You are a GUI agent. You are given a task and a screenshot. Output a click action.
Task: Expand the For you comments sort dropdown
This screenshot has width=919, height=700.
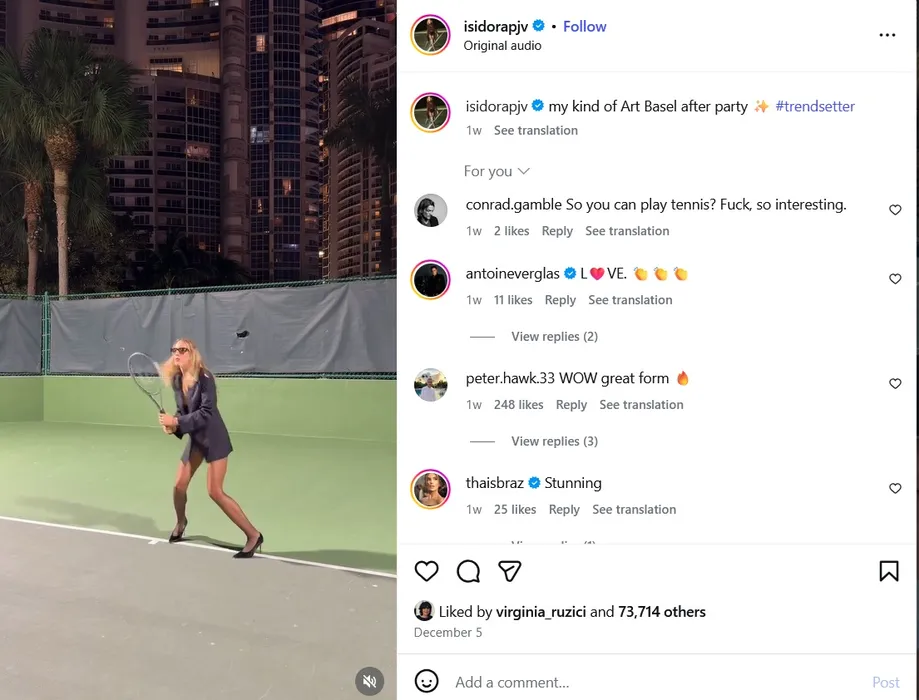click(x=496, y=171)
